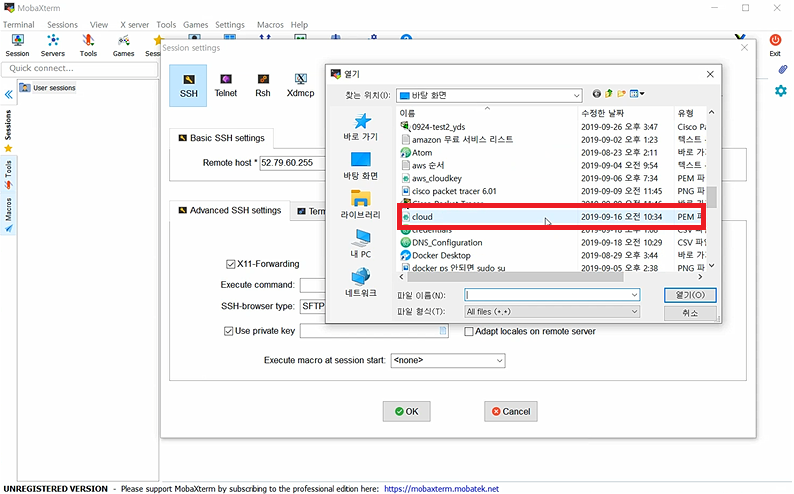Click the private key browse file icon

coord(443,331)
